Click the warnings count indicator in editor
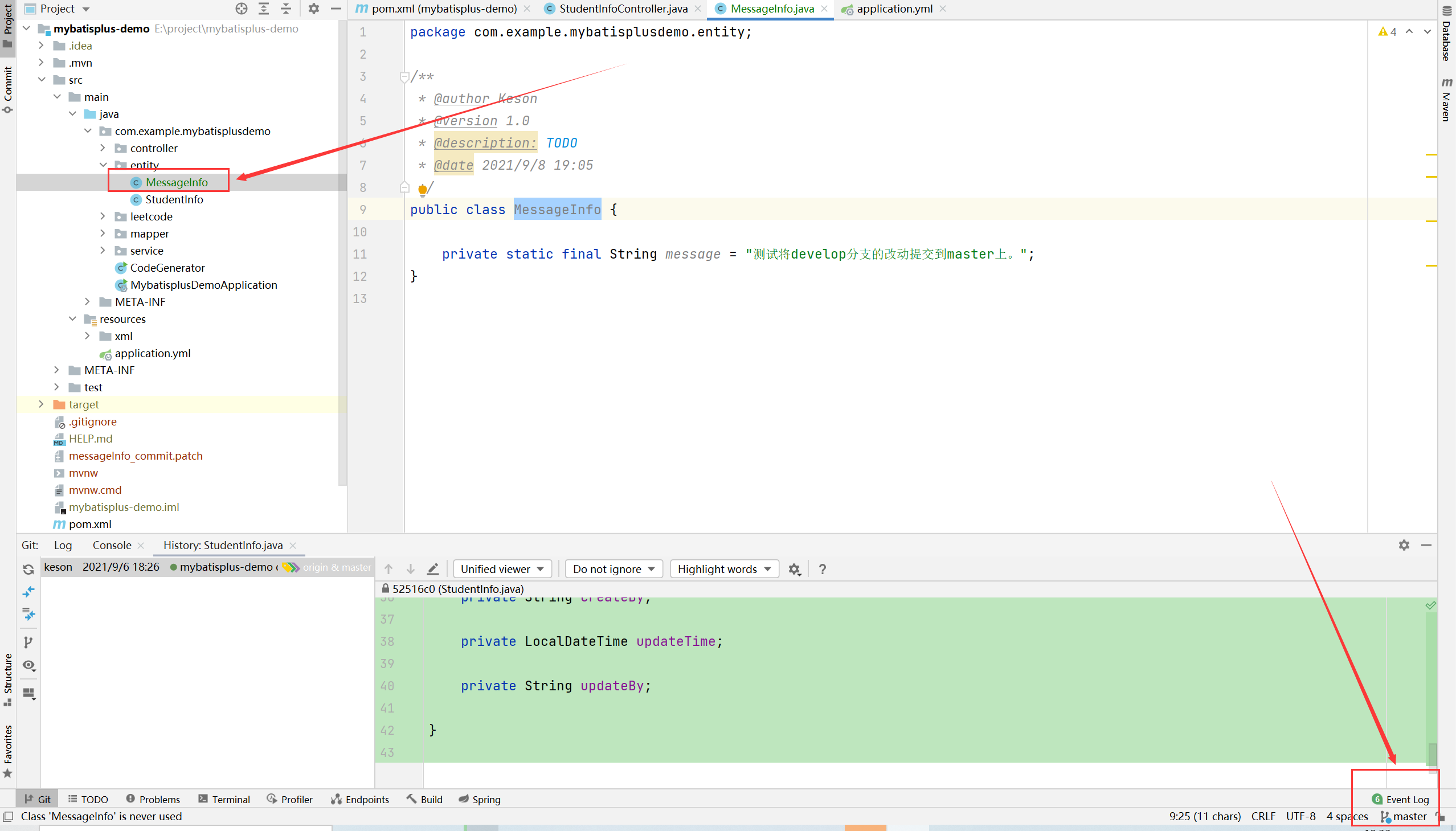The width and height of the screenshot is (1456, 831). [1388, 32]
